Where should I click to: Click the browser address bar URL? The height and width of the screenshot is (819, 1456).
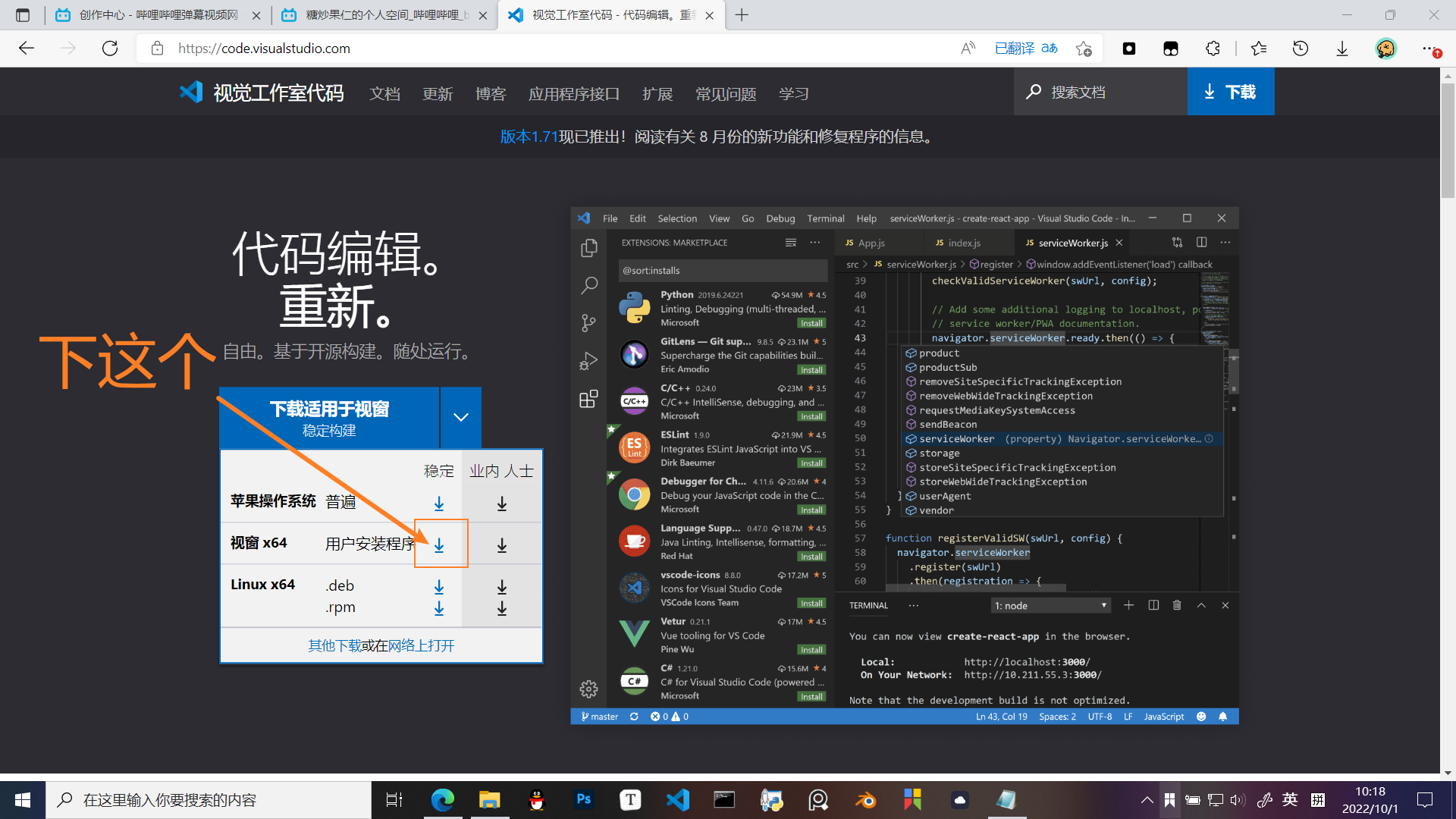coord(264,49)
